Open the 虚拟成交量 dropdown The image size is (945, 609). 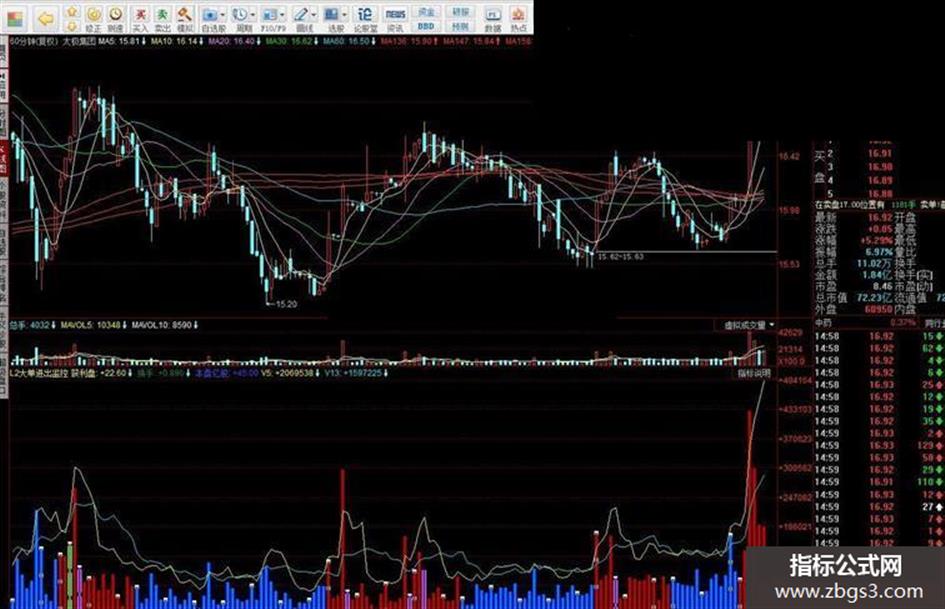pos(750,325)
